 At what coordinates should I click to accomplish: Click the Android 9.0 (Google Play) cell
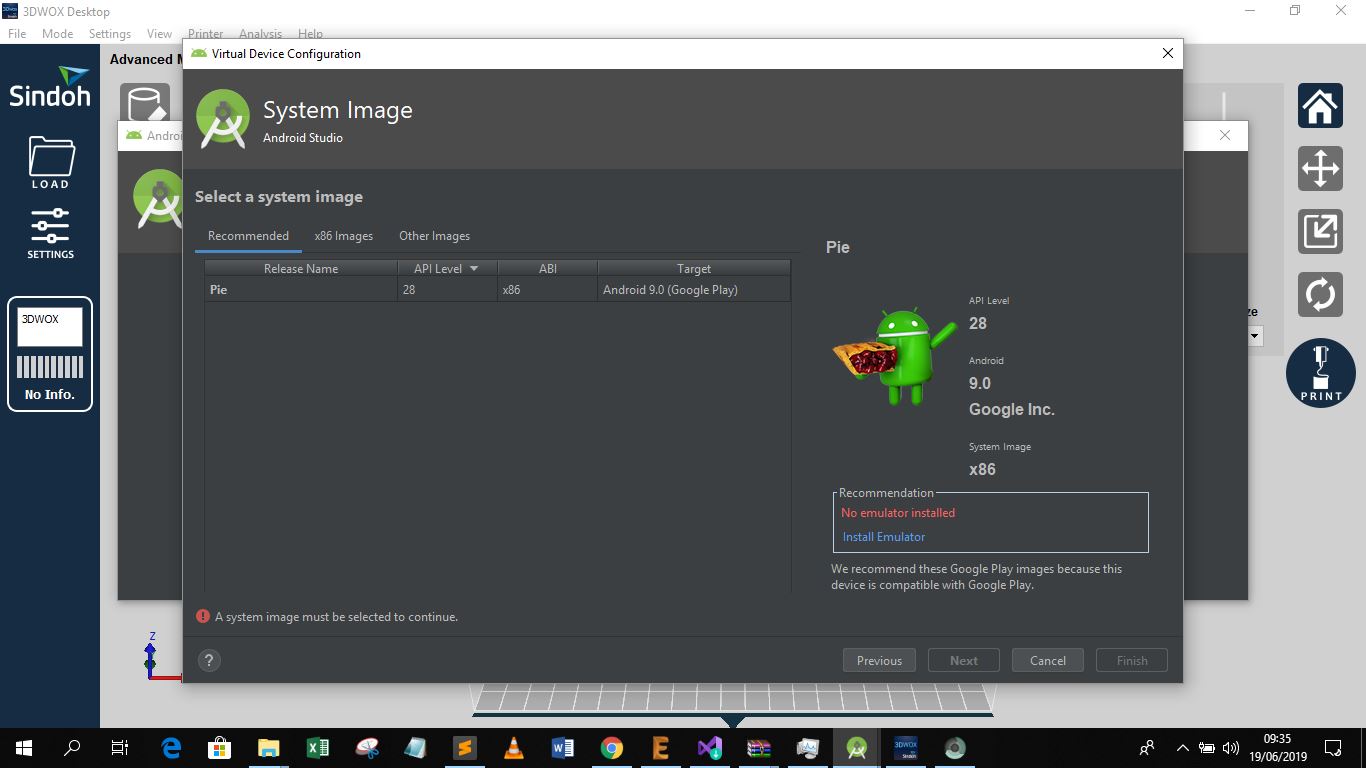(x=694, y=290)
